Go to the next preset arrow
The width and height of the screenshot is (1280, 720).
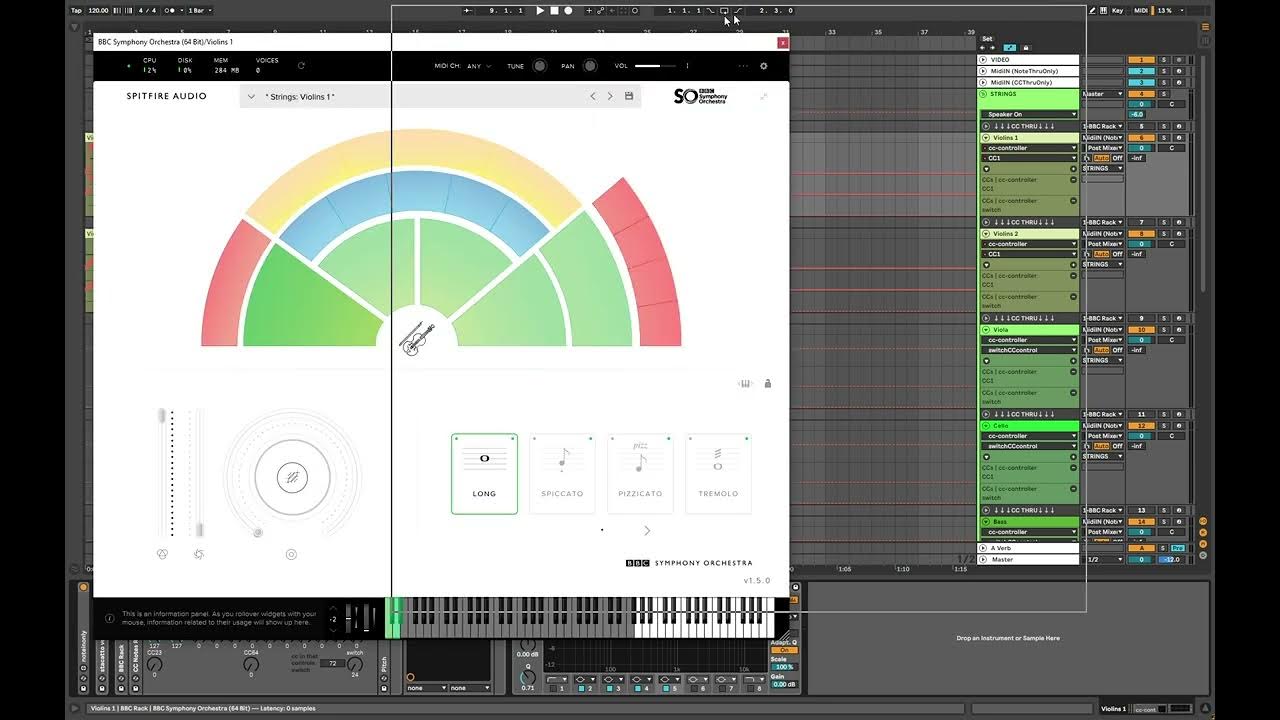click(x=610, y=96)
